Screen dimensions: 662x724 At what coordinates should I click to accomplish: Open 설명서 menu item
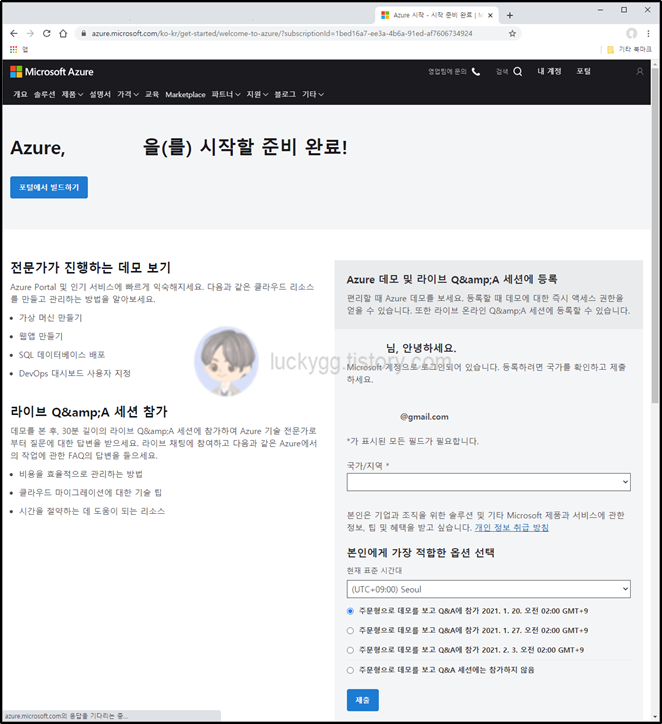coord(100,94)
